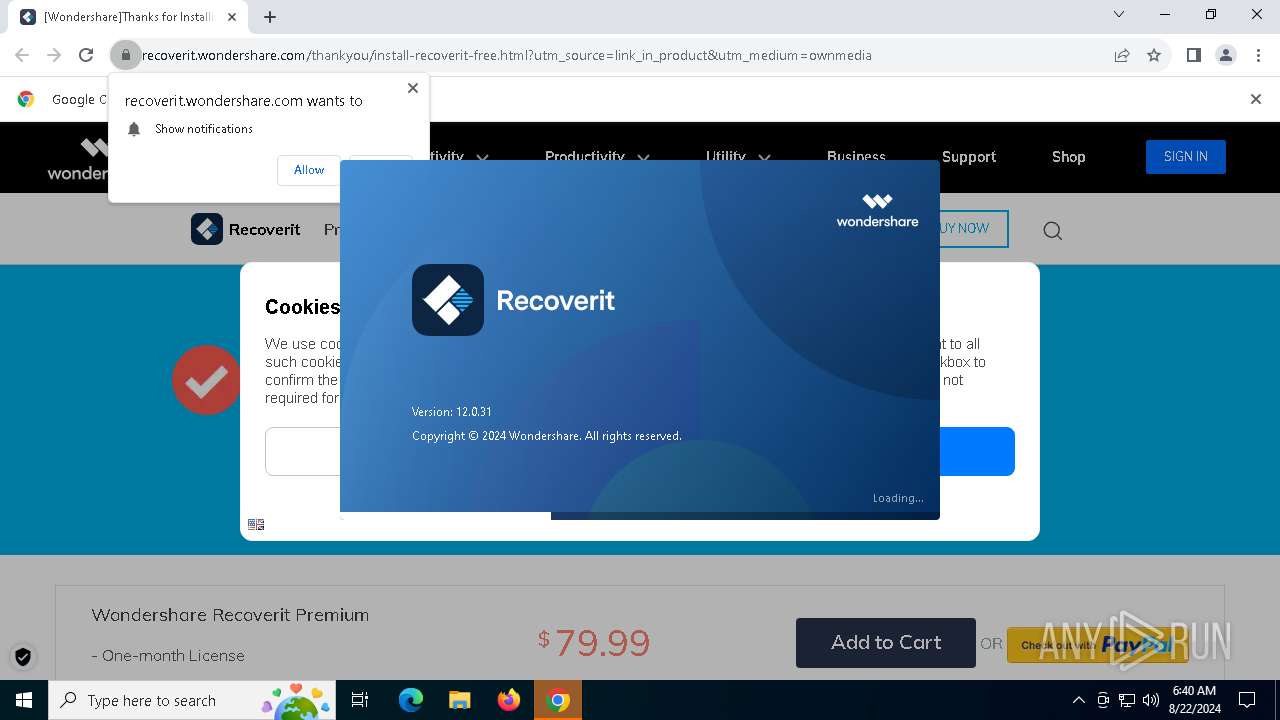The image size is (1280, 720).
Task: Open Chrome profile avatar
Action: pyautogui.click(x=1226, y=55)
